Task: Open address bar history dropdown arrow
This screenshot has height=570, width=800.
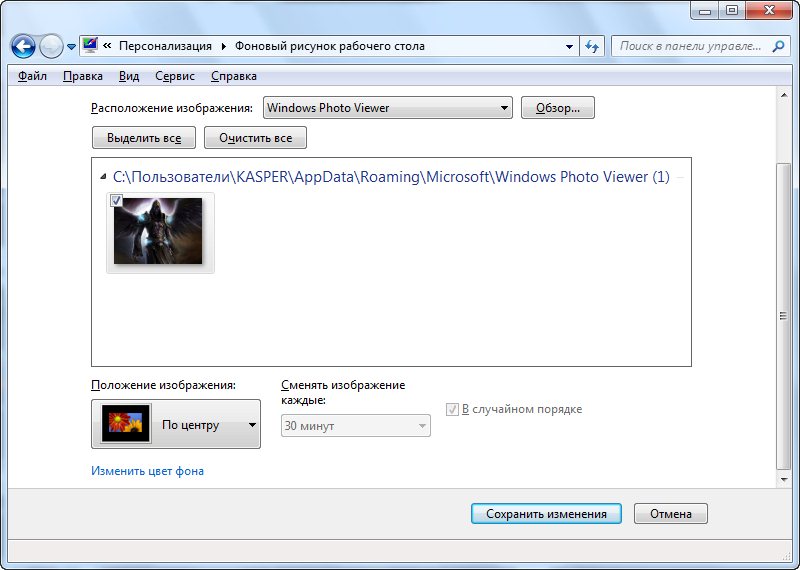Action: (569, 46)
